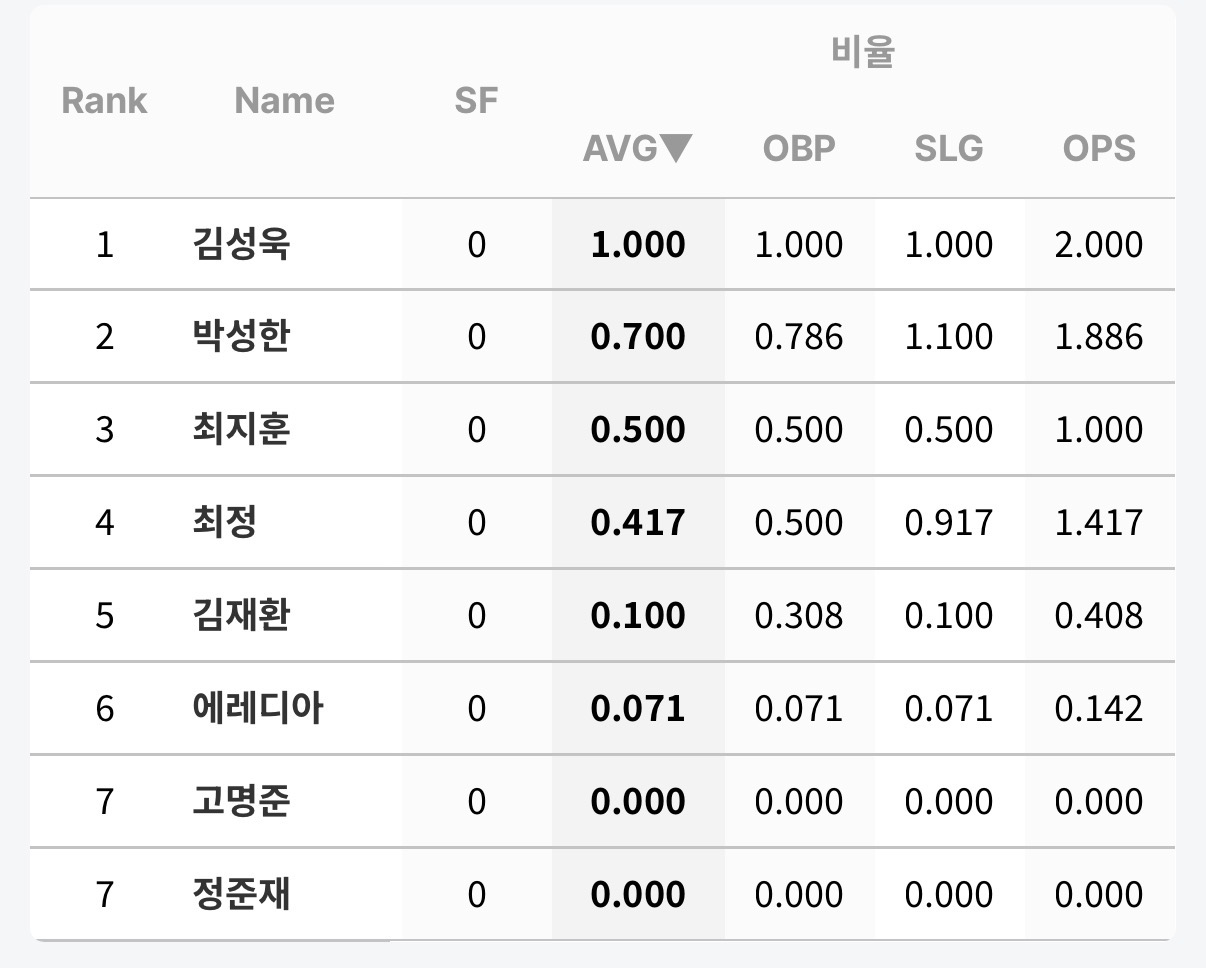This screenshot has width=1206, height=968.
Task: Click the AVG descending sort arrow
Action: (677, 149)
